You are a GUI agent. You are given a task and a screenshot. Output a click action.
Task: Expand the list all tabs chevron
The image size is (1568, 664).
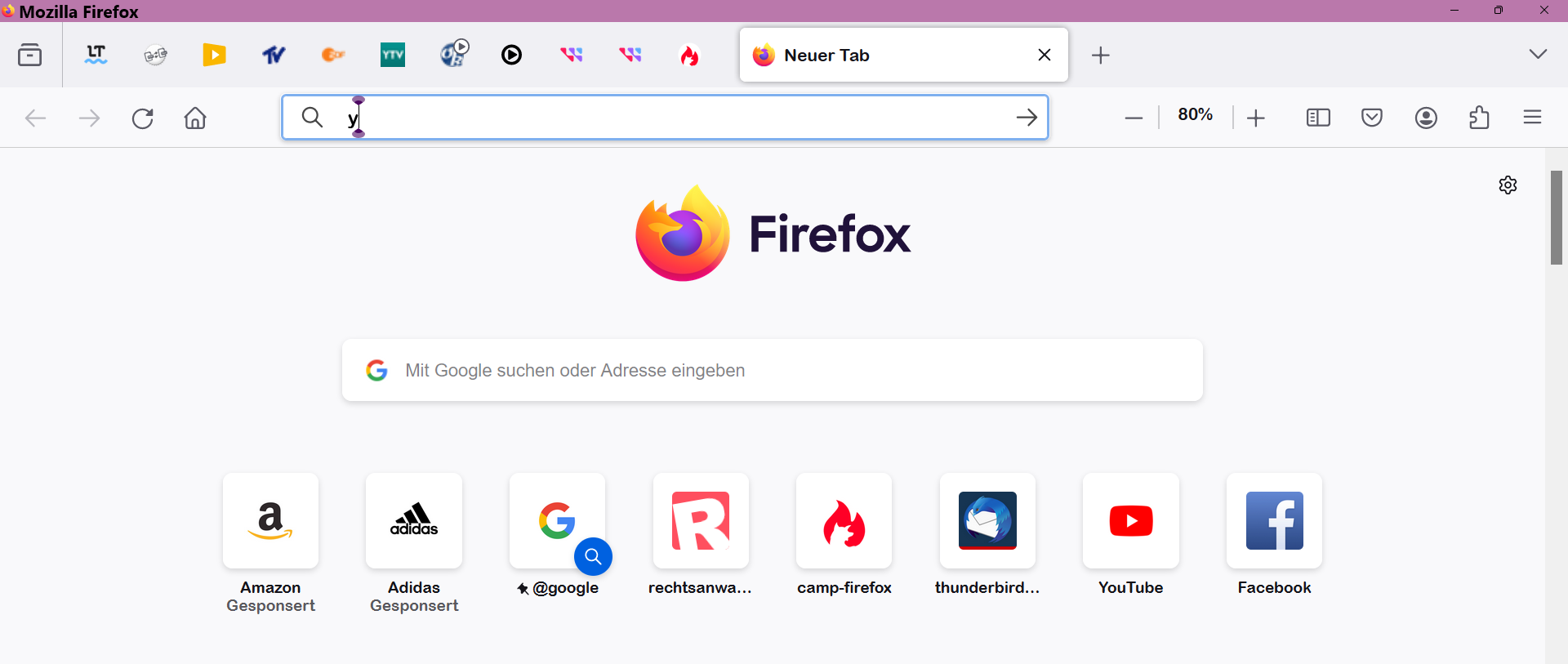1538,55
